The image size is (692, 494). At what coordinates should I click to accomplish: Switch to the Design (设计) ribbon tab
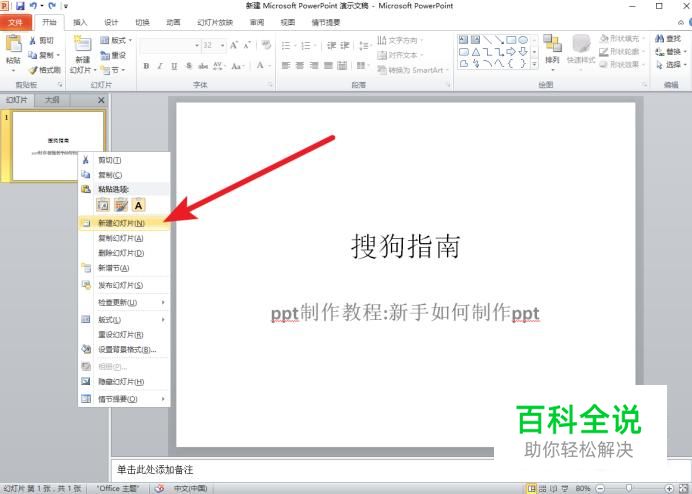click(111, 22)
